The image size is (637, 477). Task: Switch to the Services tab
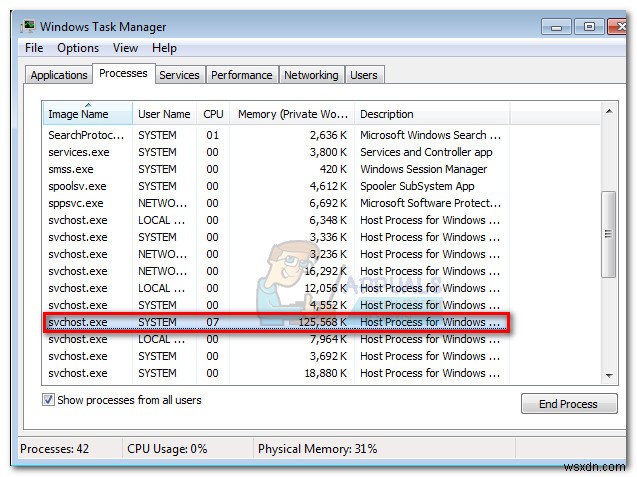(x=179, y=75)
